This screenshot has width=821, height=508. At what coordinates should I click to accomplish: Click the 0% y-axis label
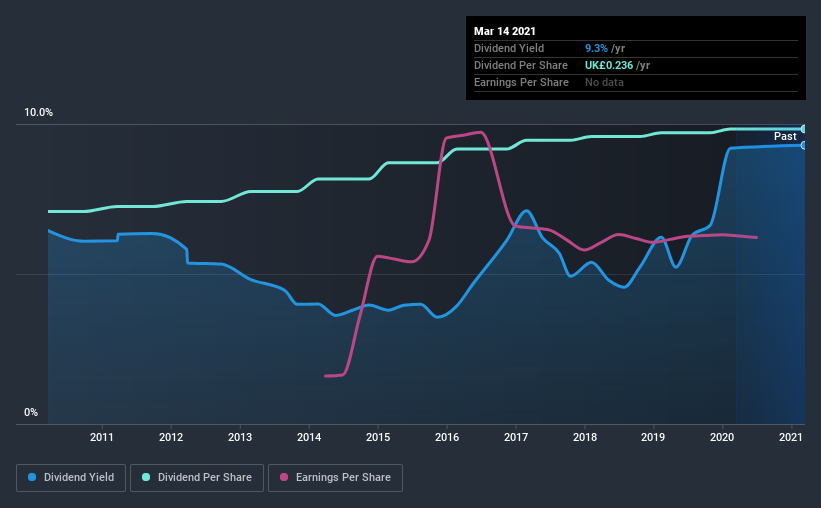pos(31,413)
